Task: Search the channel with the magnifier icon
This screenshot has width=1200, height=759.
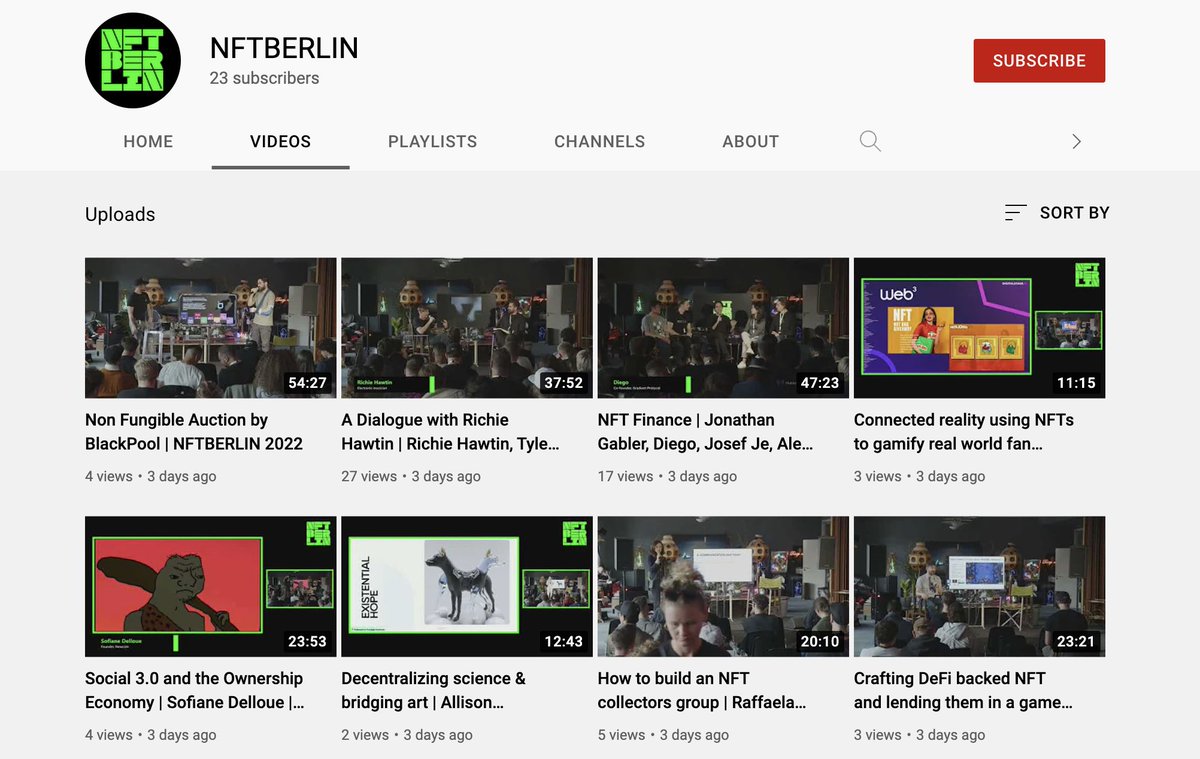Action: tap(870, 141)
